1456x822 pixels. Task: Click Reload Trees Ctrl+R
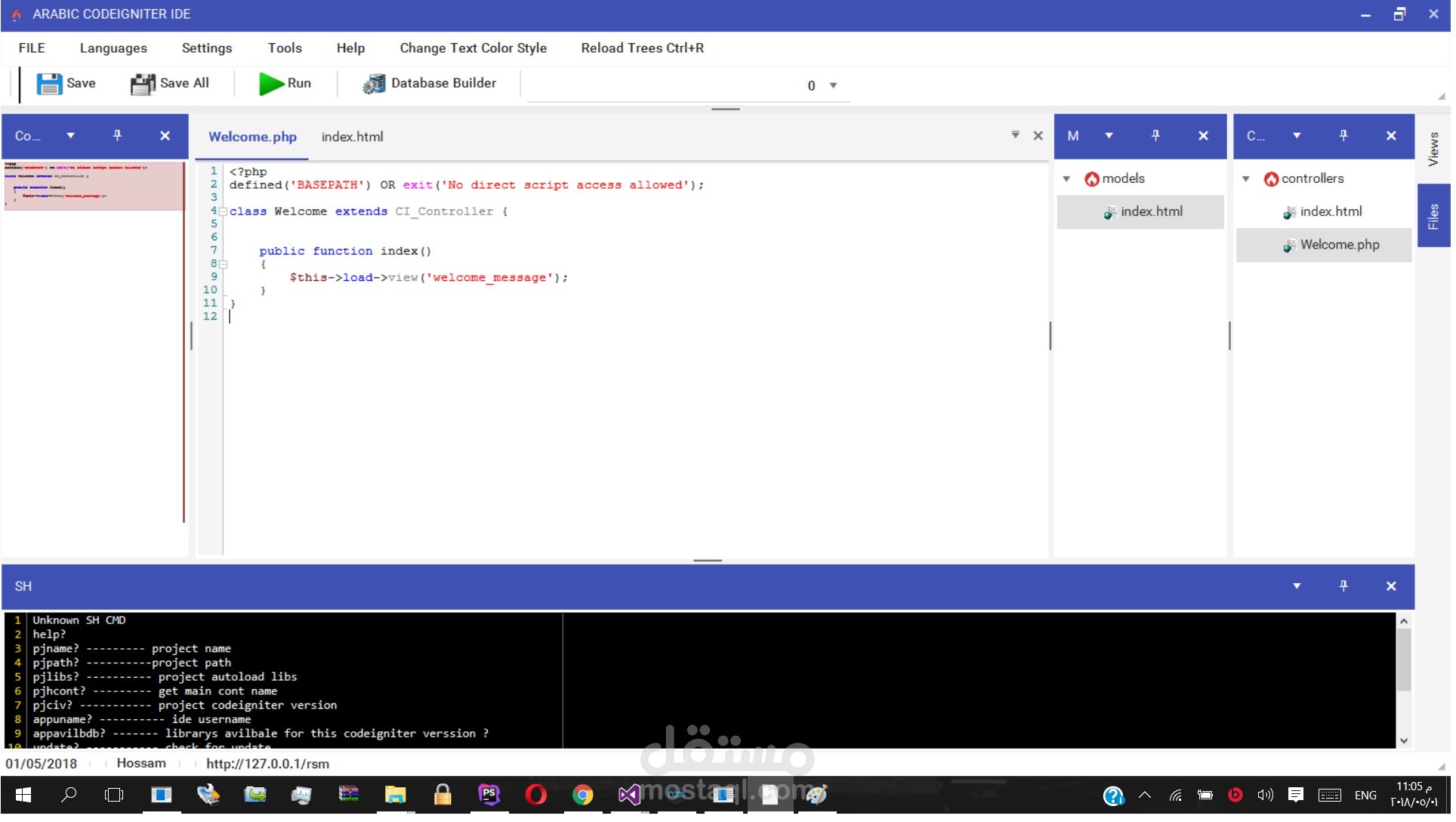641,48
